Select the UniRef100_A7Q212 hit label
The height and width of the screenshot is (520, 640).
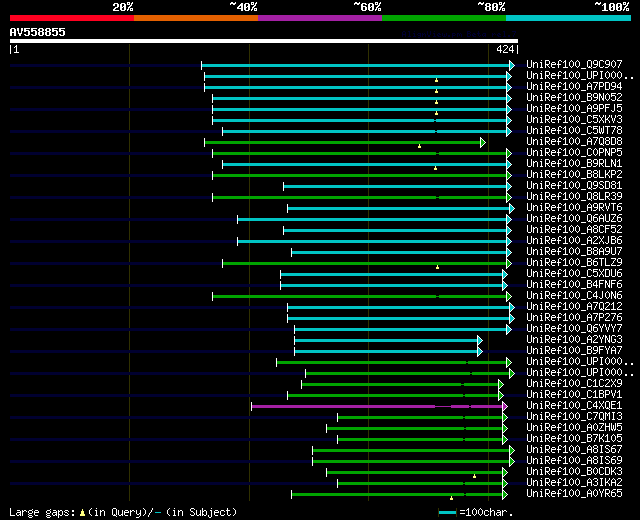pyautogui.click(x=574, y=307)
